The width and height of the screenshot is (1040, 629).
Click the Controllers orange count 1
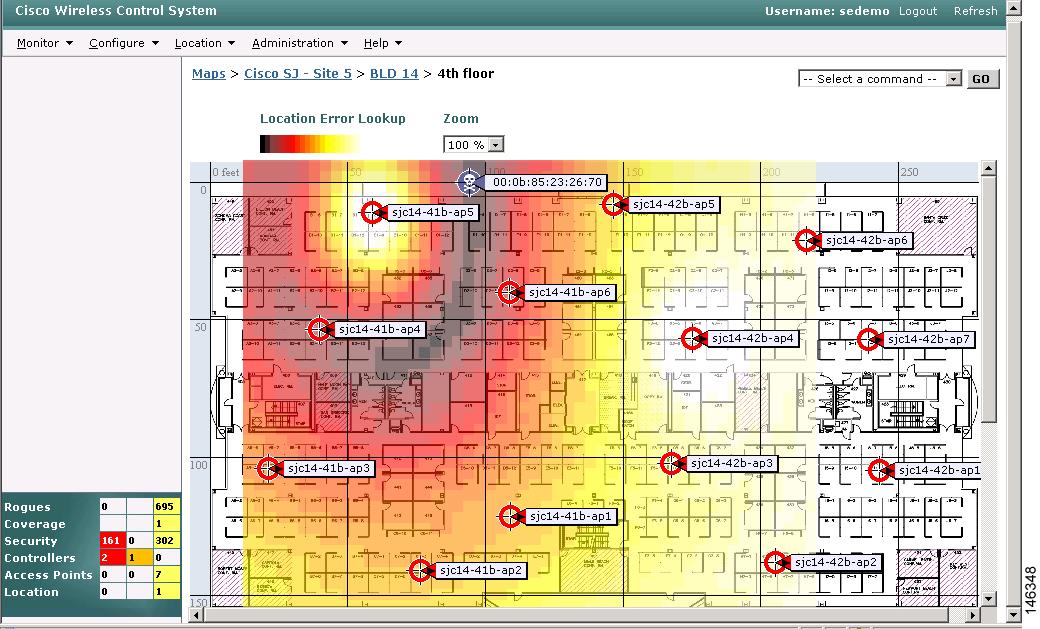click(x=139, y=558)
